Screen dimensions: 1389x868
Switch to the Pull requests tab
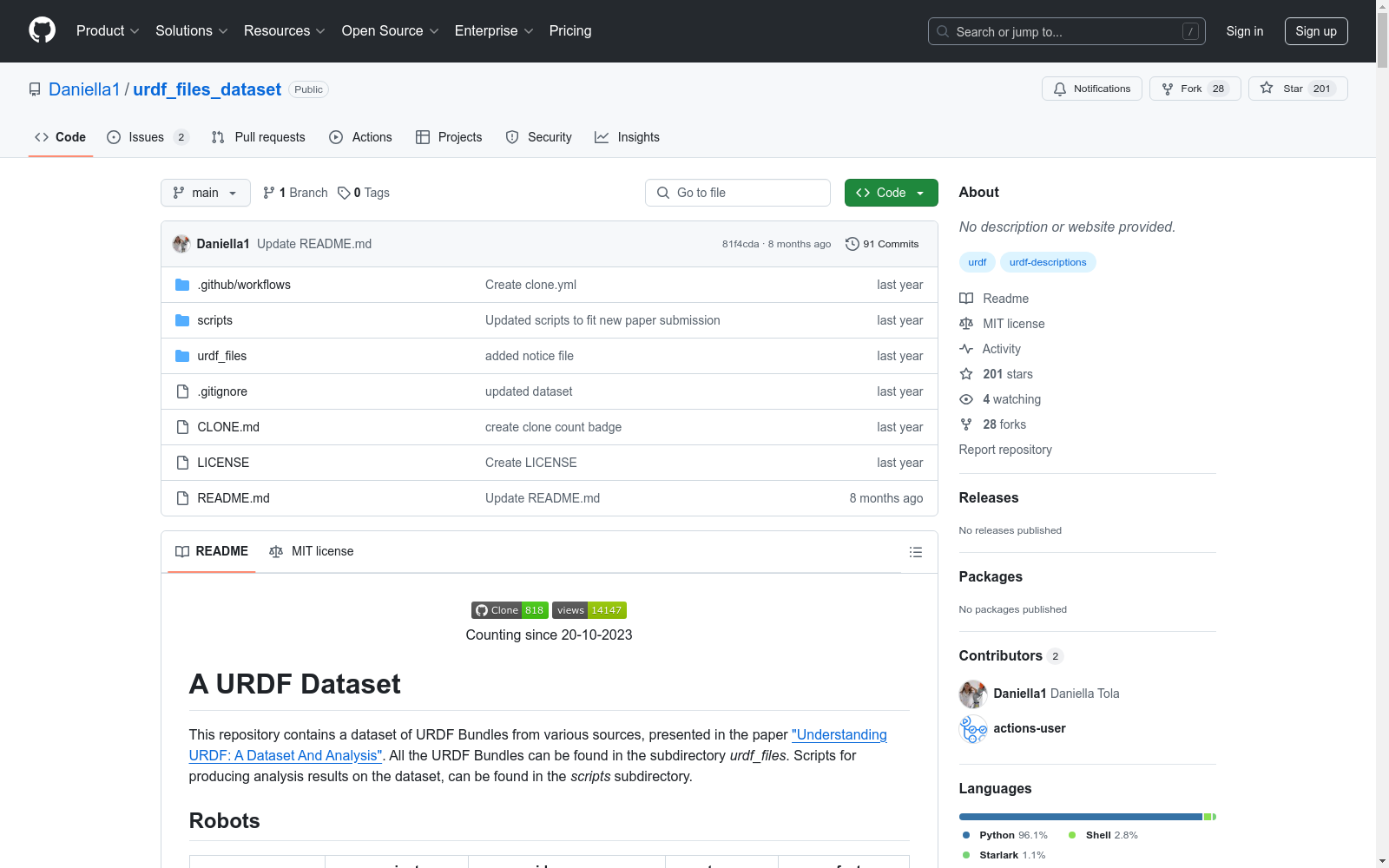tap(259, 137)
